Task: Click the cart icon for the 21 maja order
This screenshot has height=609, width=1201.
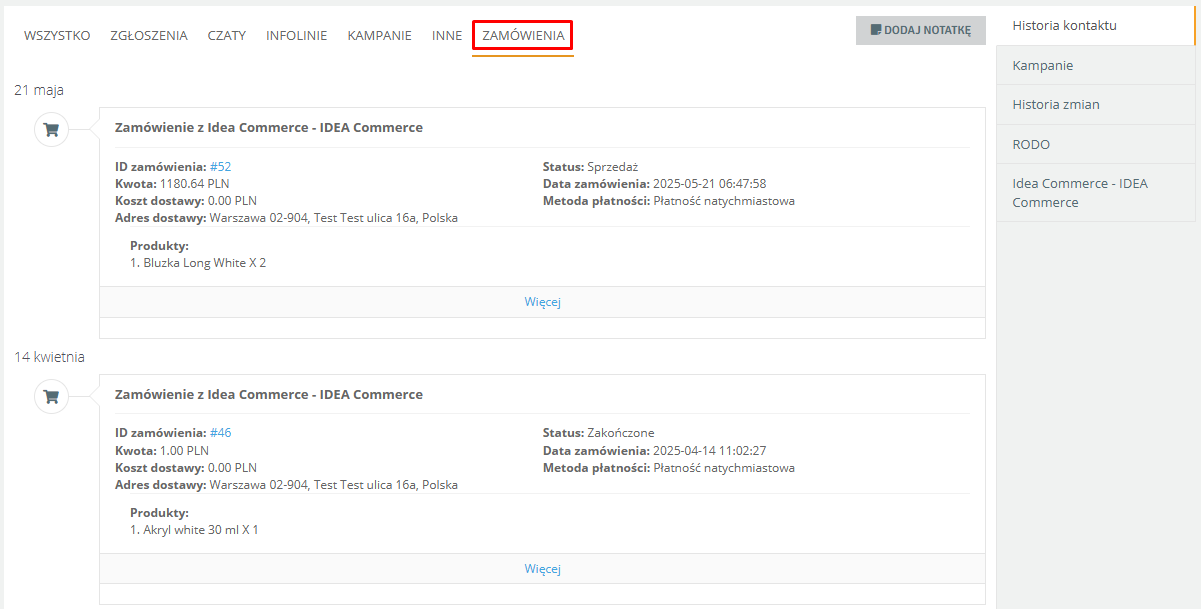Action: (x=51, y=129)
